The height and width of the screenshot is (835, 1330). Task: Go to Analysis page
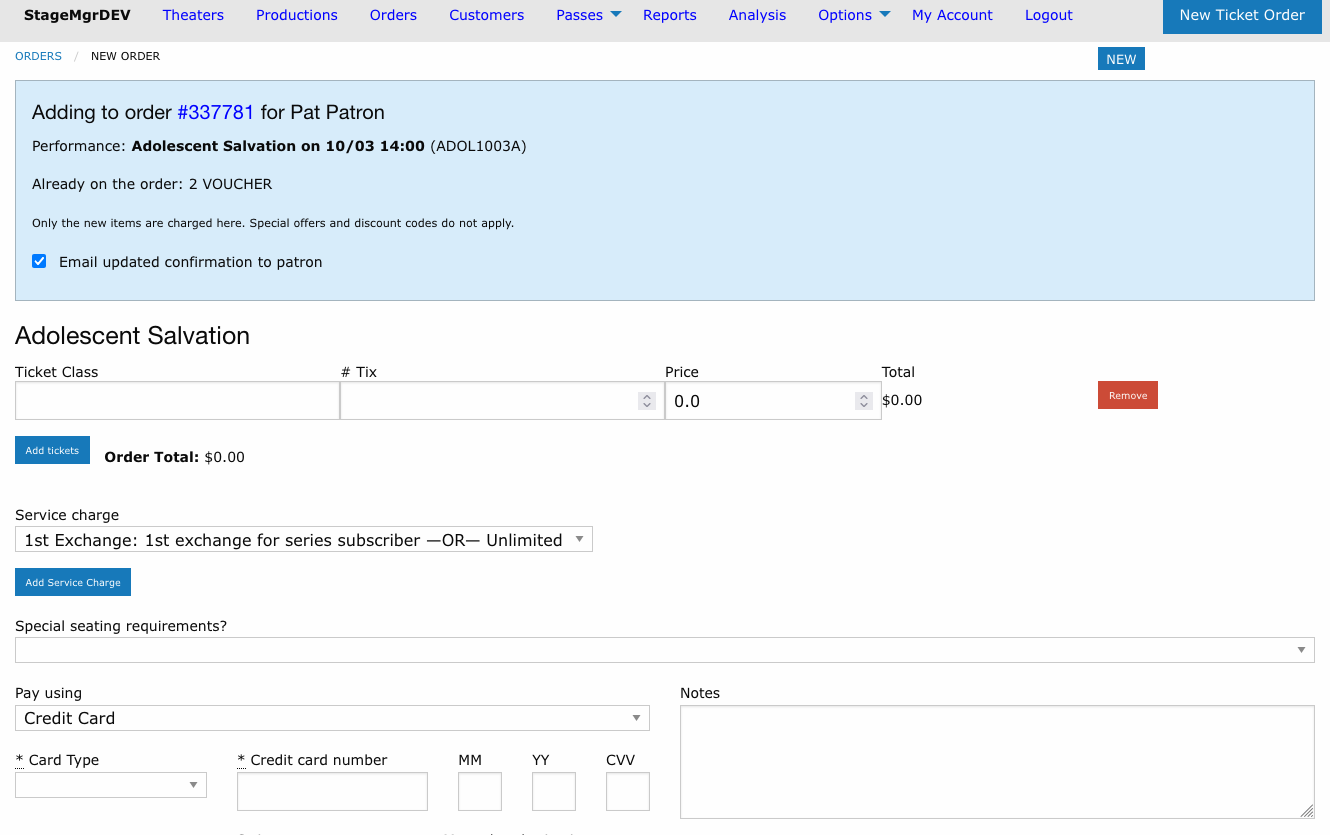click(x=757, y=15)
